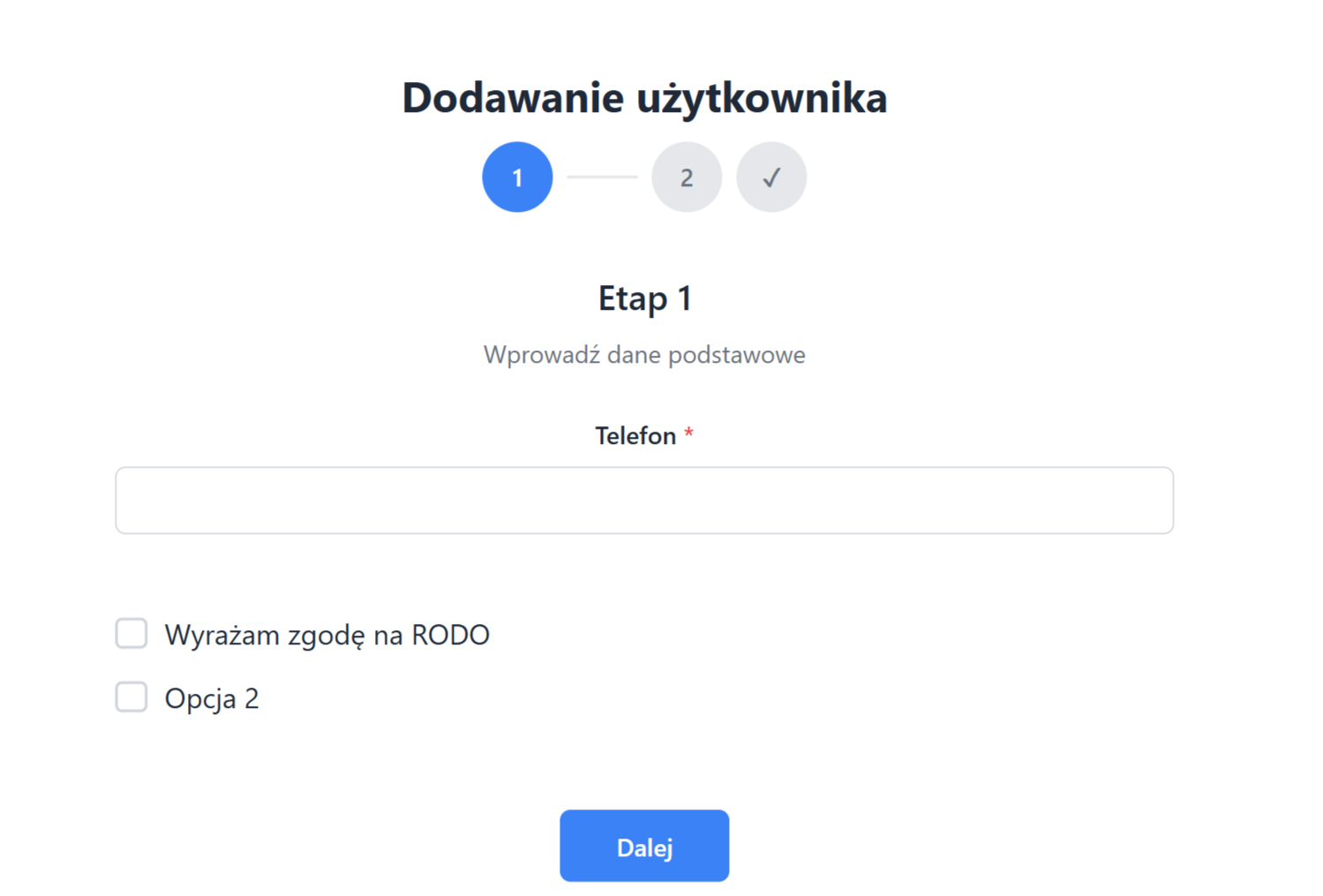Click the Telefon field label

point(635,436)
